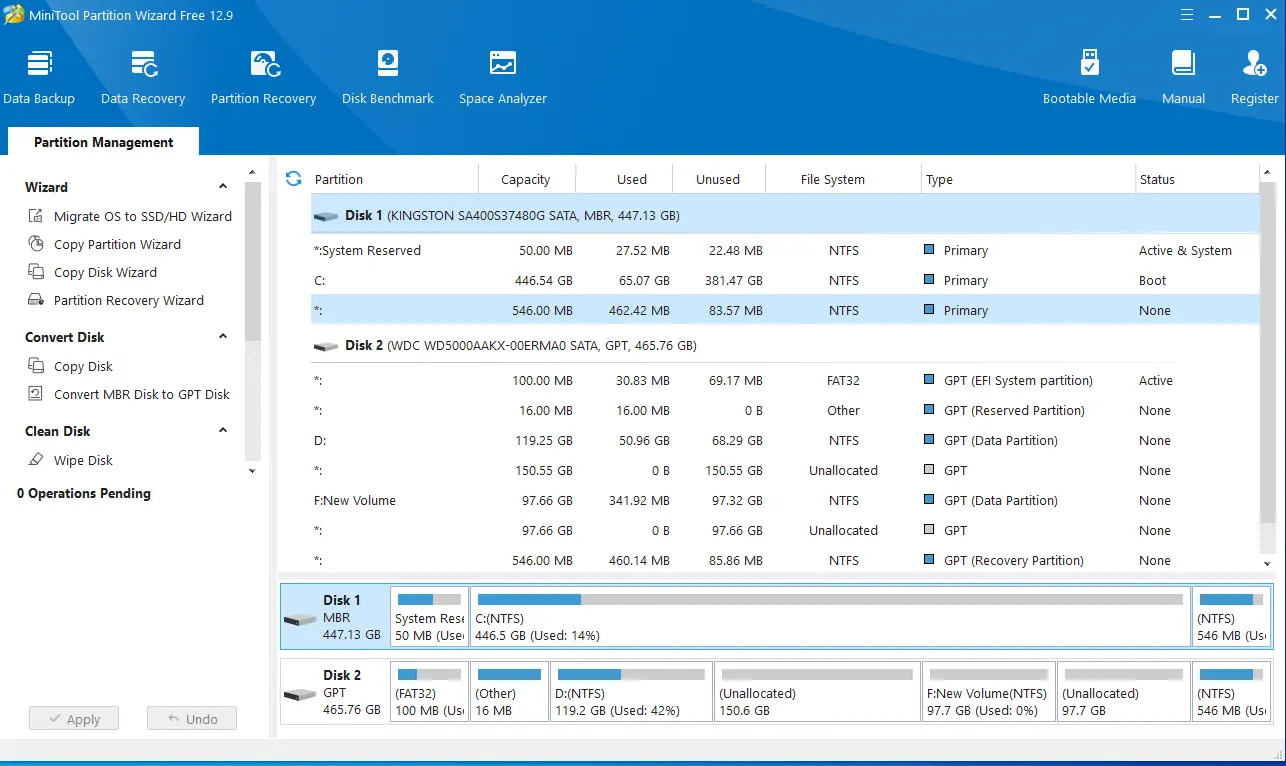Convert MBR Disk to GPT Disk

[x=128, y=394]
